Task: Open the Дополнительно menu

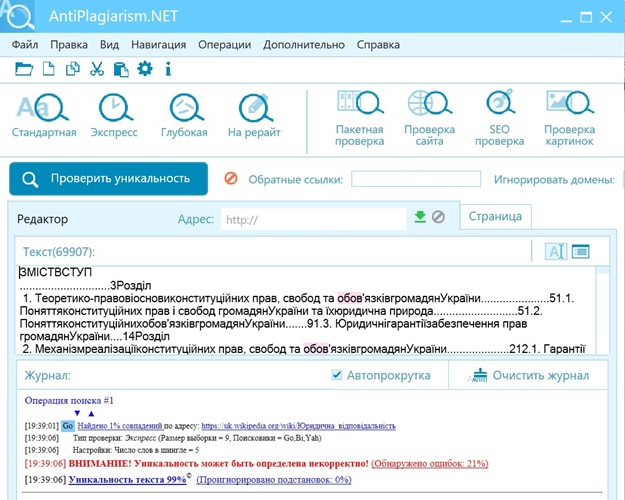Action: (x=304, y=45)
